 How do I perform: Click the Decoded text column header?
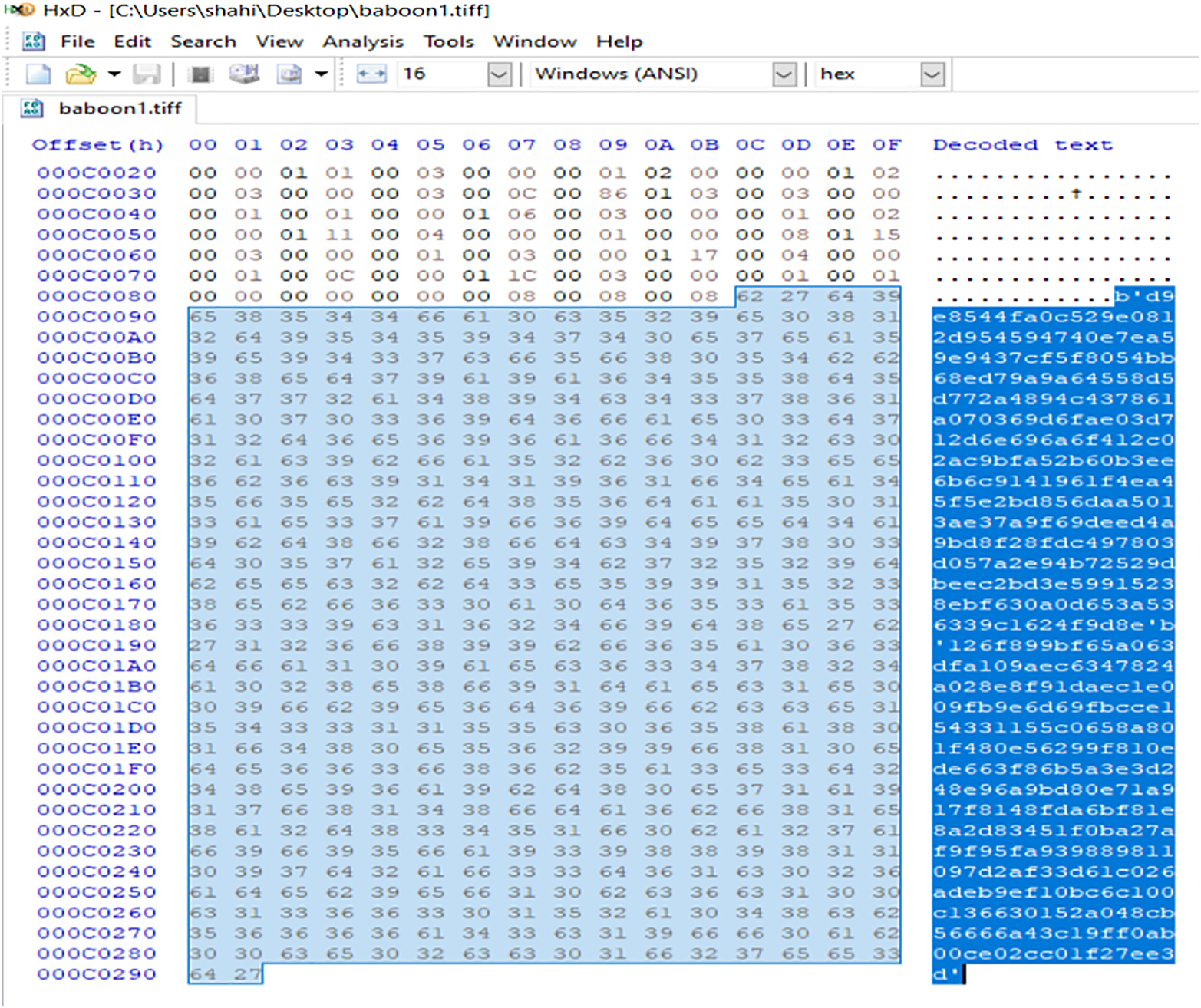(1021, 145)
